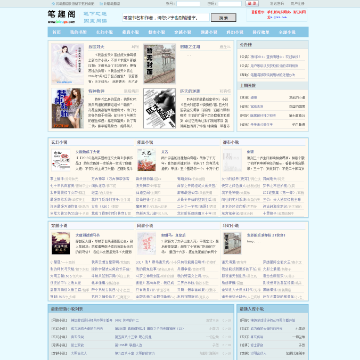Open 修真小说 in the navigation bar
The image size is (360, 360).
click(x=131, y=32)
